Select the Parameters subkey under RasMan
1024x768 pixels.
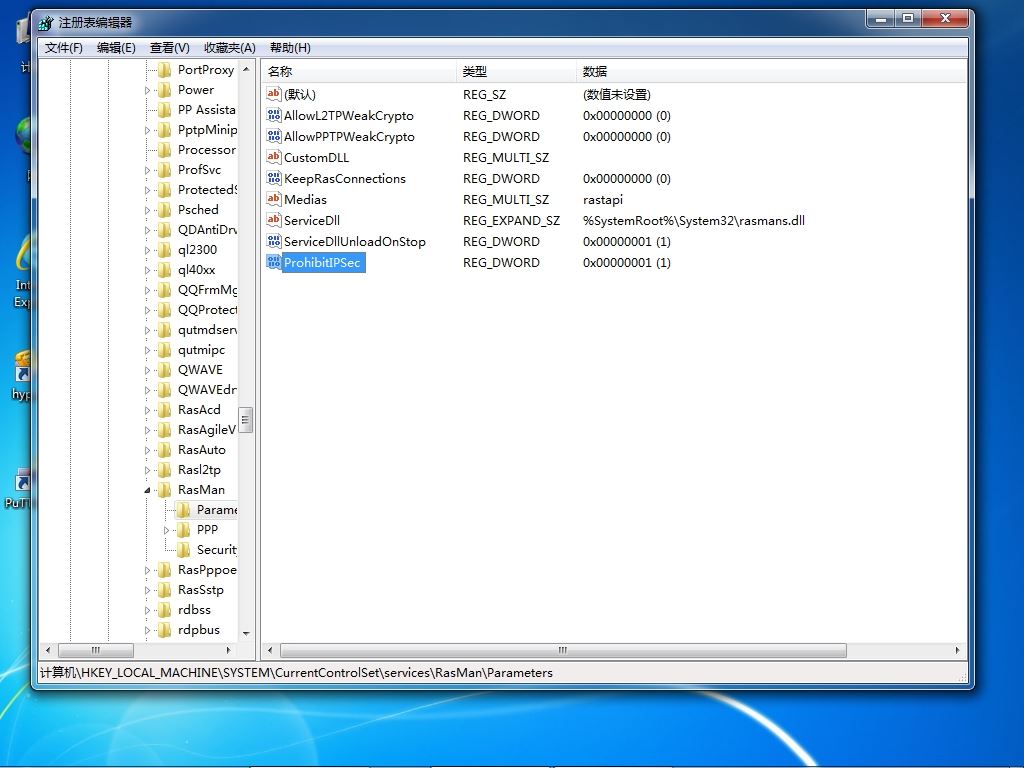[216, 509]
